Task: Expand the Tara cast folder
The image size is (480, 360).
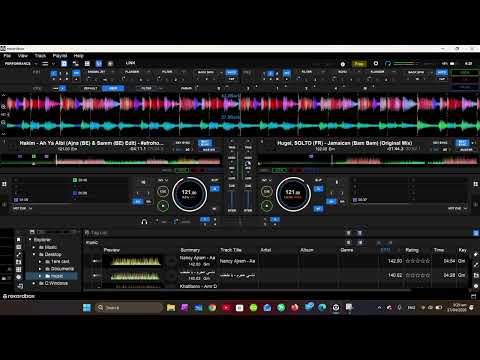Action: point(40,261)
